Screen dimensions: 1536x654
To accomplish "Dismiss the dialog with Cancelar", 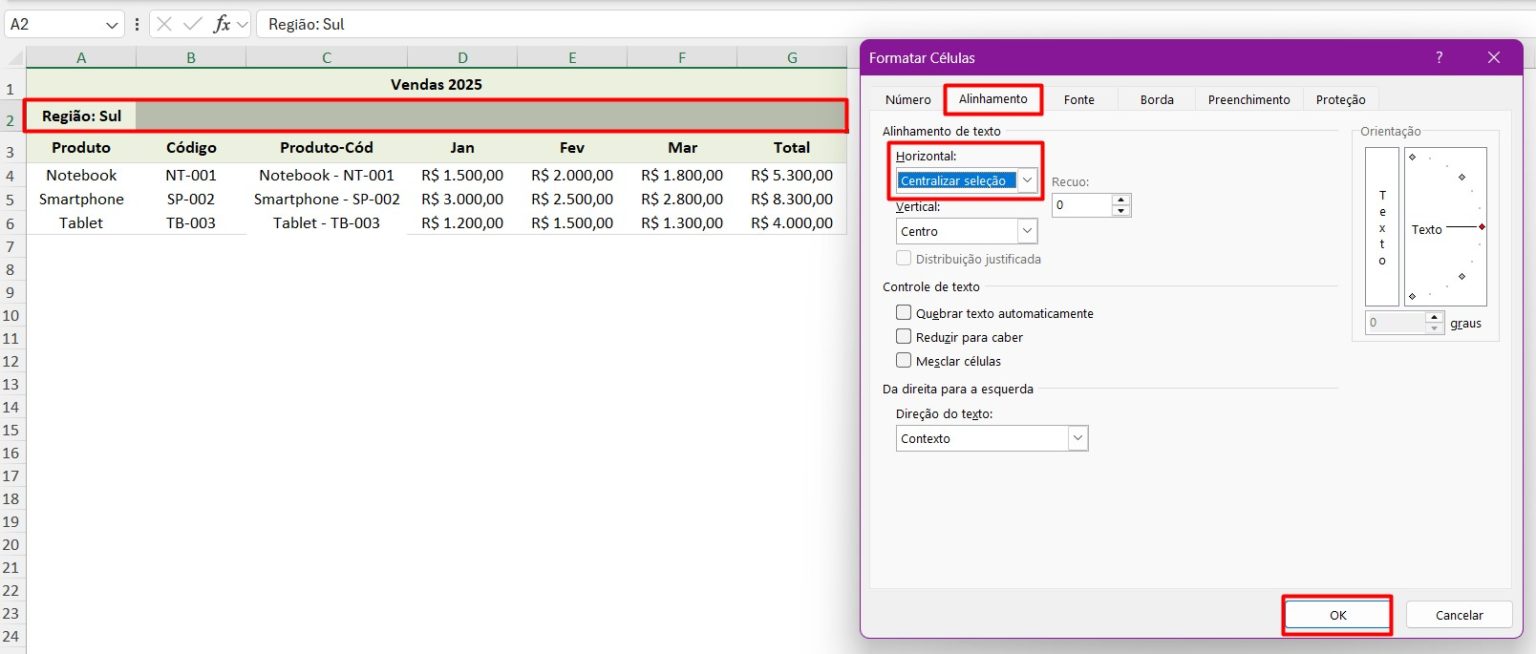I will (1459, 614).
